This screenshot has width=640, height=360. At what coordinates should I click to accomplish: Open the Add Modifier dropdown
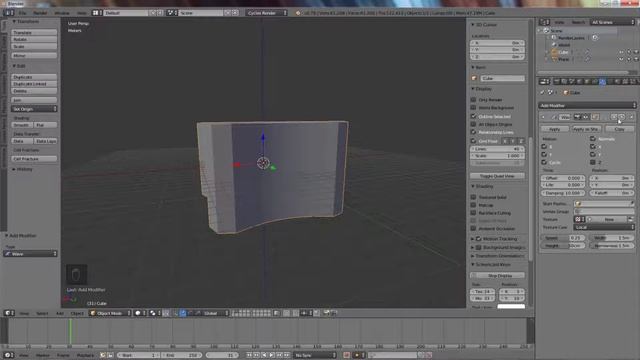click(587, 105)
